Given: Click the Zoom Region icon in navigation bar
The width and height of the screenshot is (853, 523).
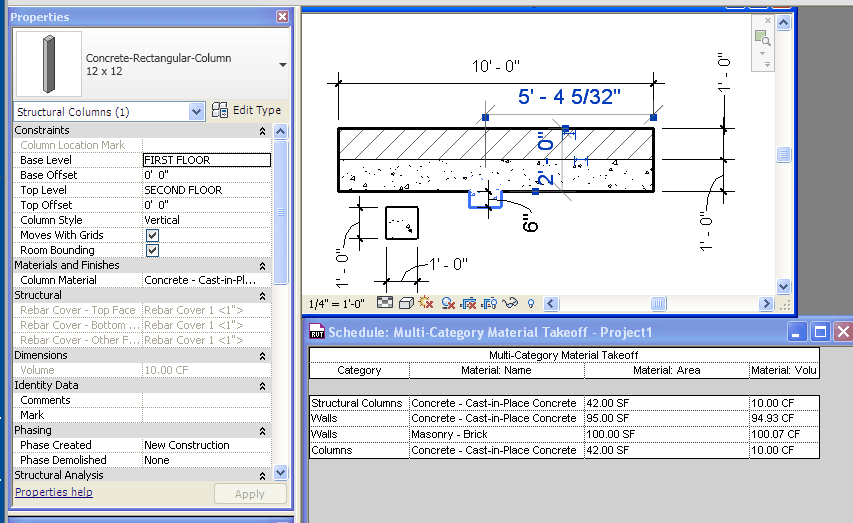Looking at the screenshot, I should pos(762,39).
